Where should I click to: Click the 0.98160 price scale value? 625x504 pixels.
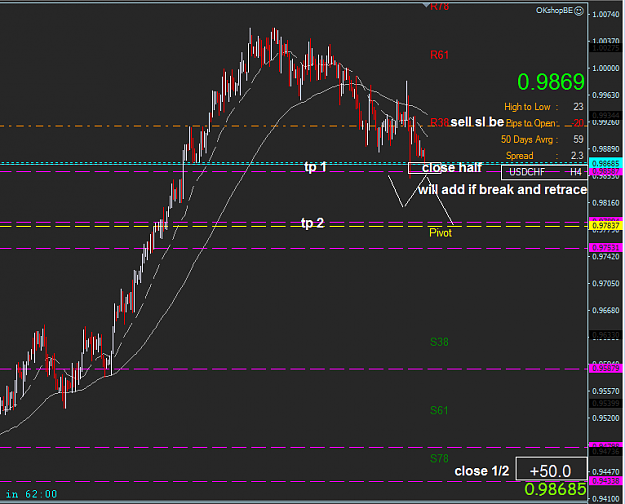[606, 203]
